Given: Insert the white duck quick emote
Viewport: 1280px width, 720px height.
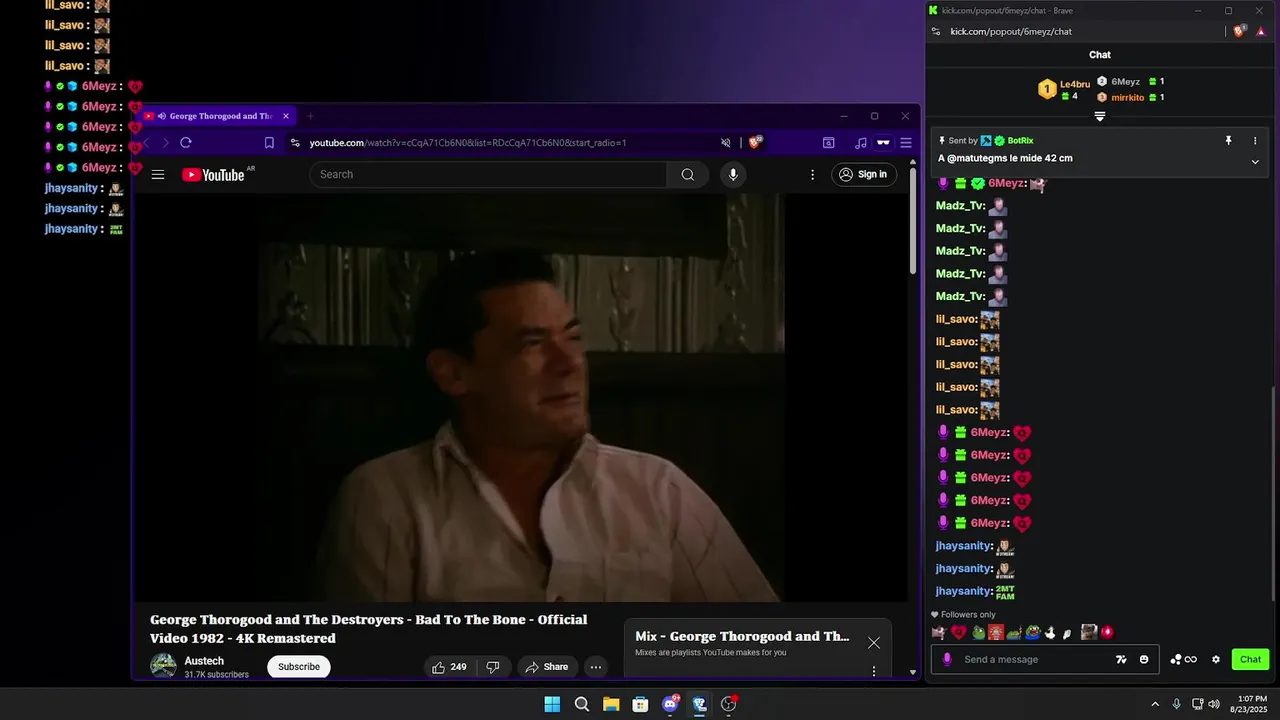Looking at the screenshot, I should click(1050, 632).
